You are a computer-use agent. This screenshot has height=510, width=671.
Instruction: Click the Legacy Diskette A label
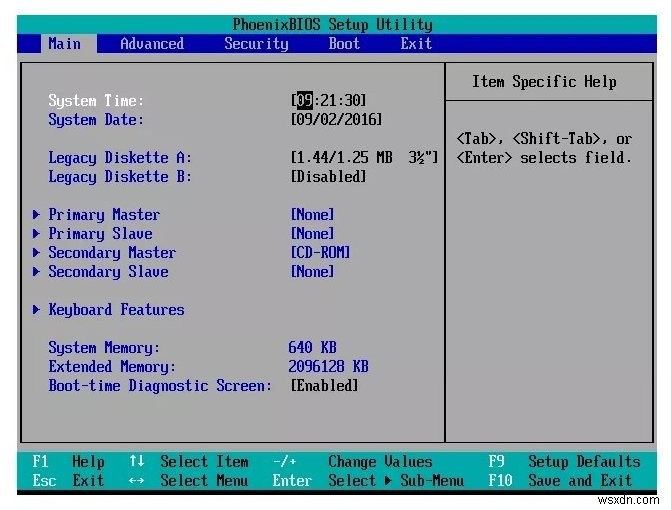120,158
